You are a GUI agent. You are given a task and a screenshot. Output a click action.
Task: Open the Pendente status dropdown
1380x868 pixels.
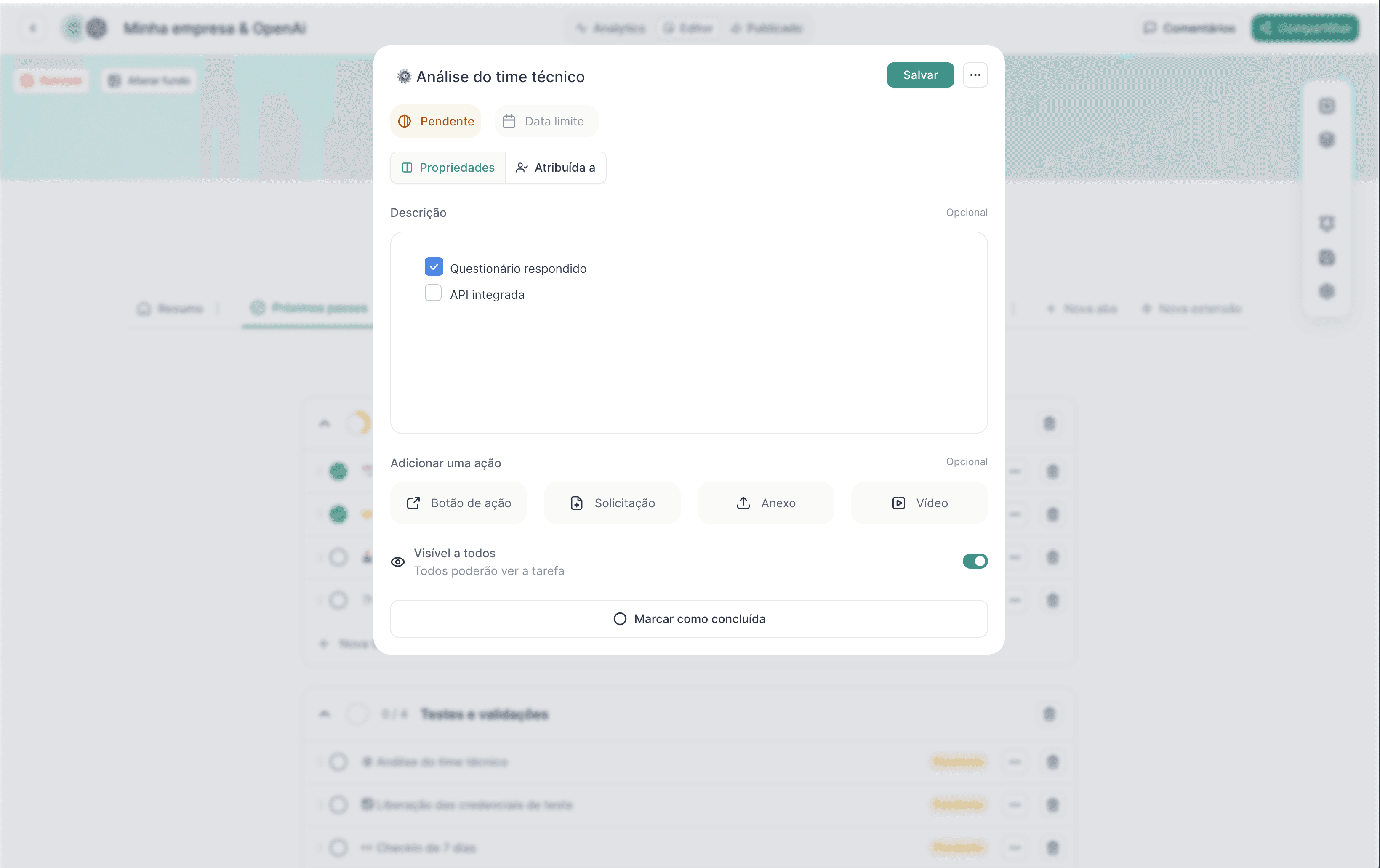click(x=436, y=122)
